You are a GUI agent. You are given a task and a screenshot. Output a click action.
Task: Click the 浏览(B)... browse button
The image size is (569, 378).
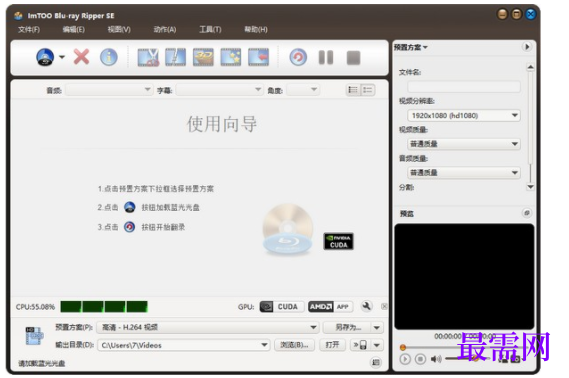click(294, 345)
